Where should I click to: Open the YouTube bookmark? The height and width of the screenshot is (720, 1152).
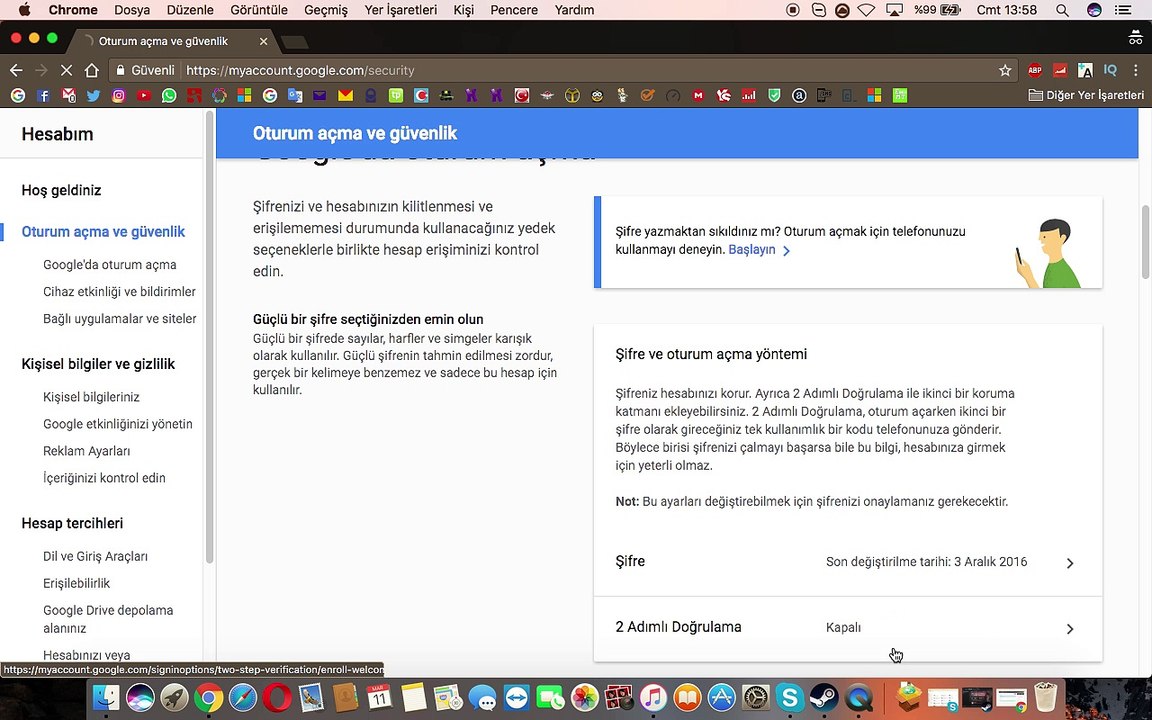pyautogui.click(x=144, y=96)
